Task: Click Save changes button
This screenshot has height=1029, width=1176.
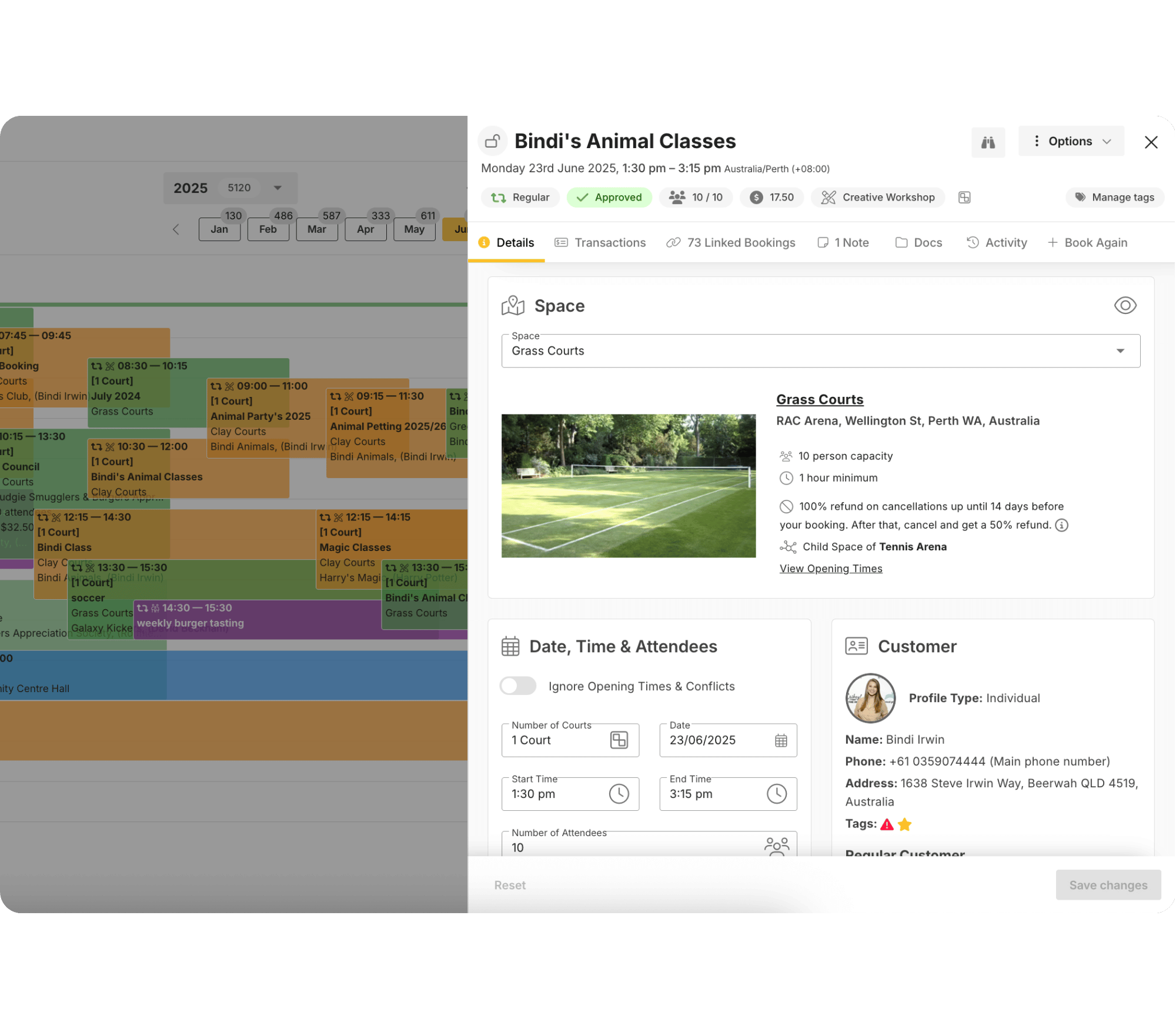Action: click(x=1108, y=885)
